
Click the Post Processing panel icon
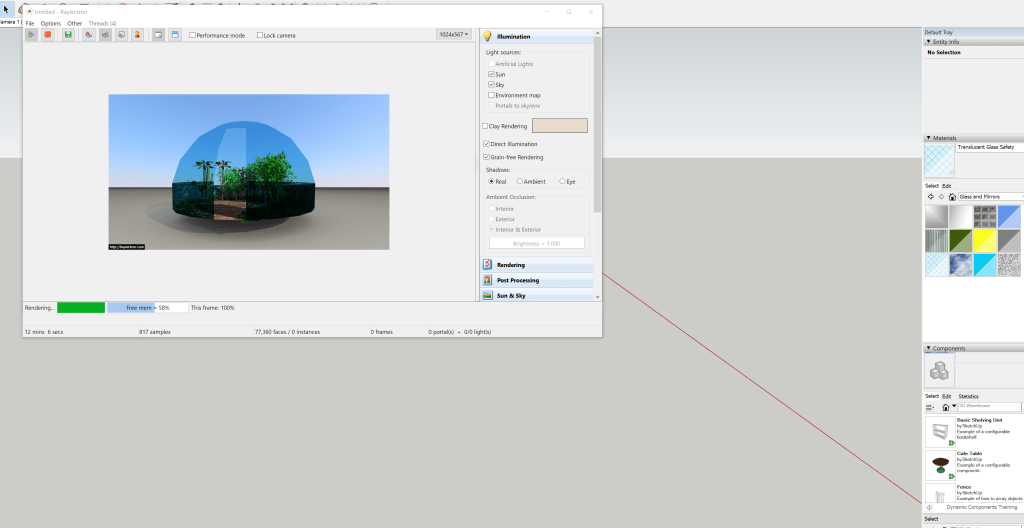(487, 280)
